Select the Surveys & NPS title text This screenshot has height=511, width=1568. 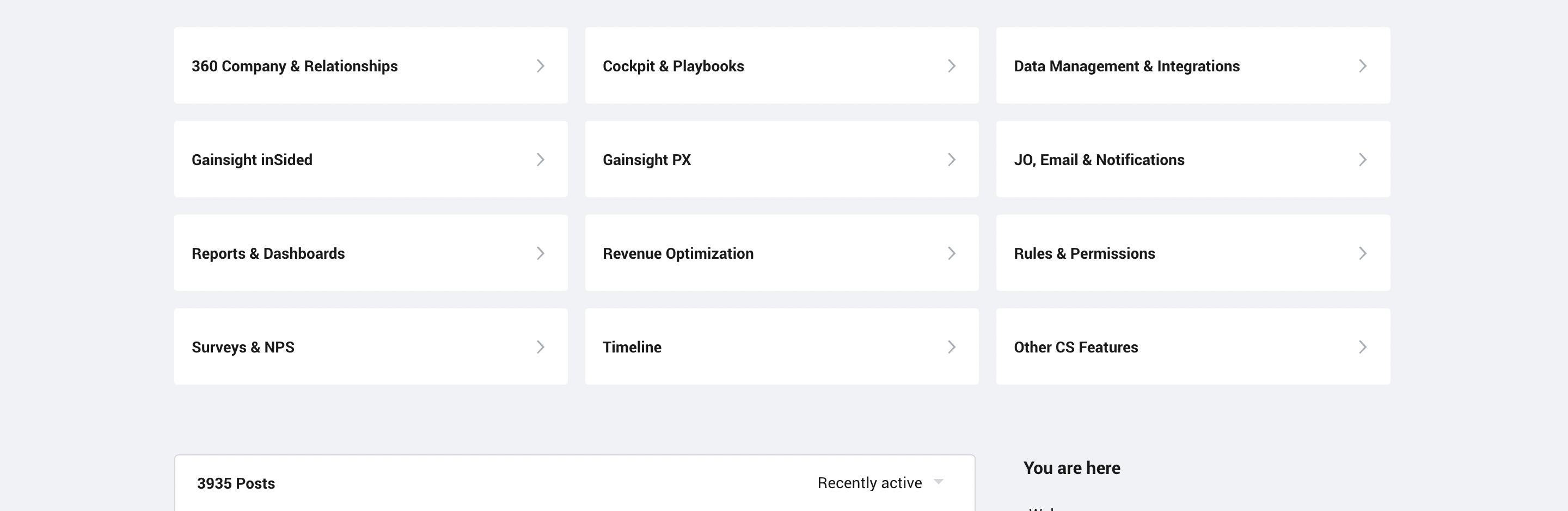pos(243,347)
